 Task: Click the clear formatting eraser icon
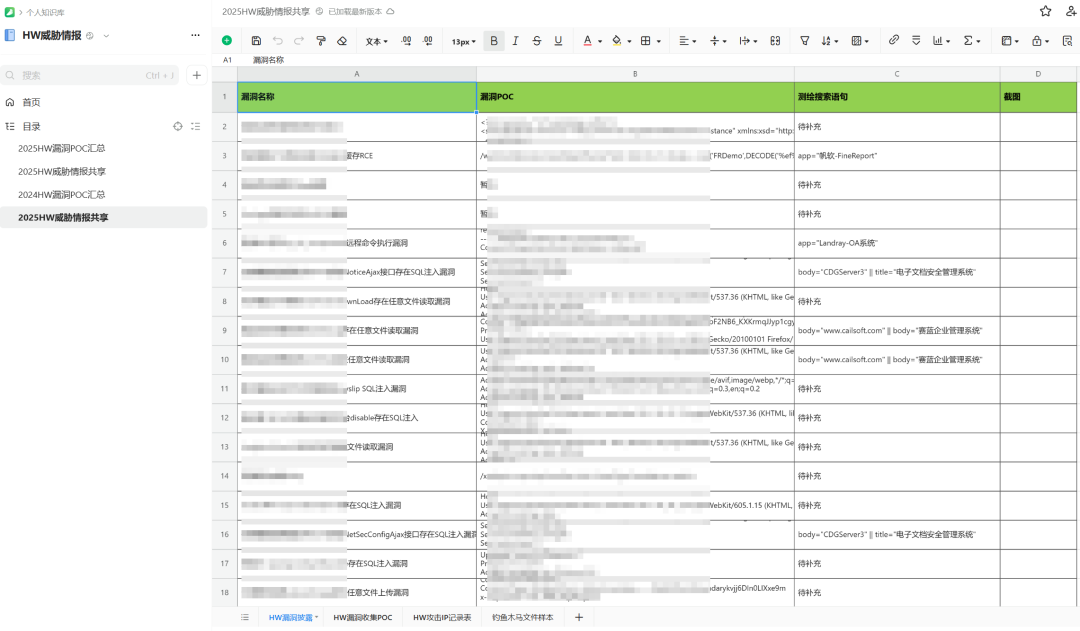pyautogui.click(x=342, y=41)
